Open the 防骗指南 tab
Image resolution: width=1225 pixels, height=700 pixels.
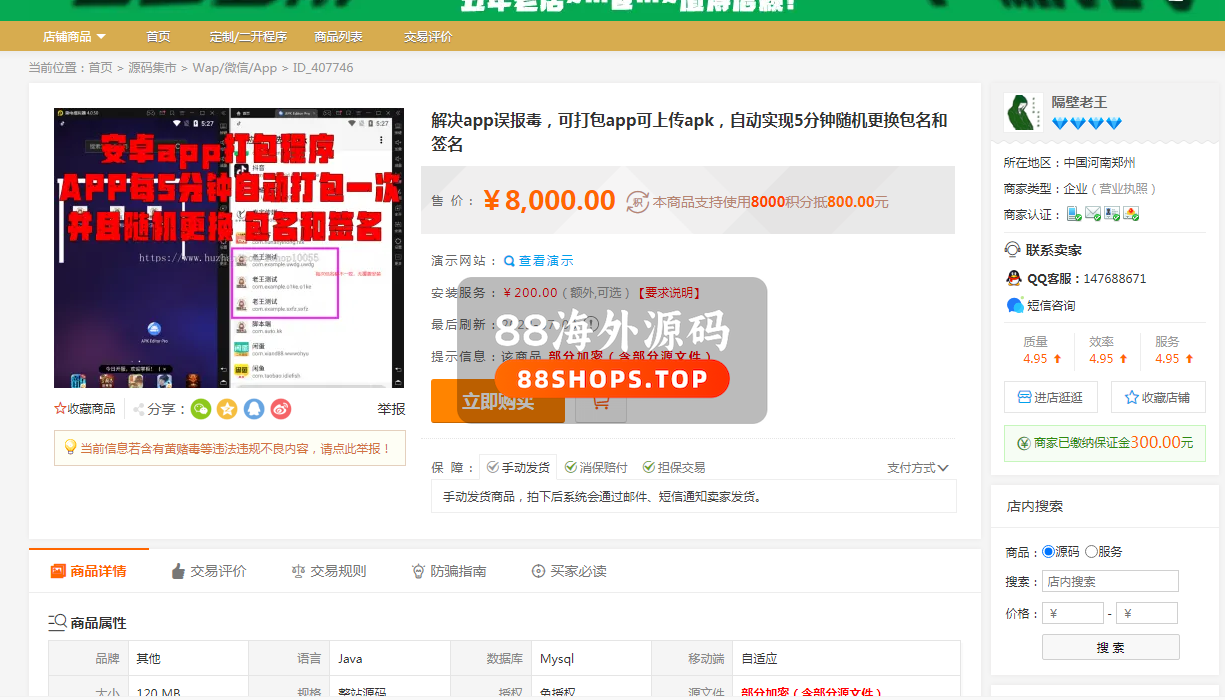pyautogui.click(x=448, y=571)
